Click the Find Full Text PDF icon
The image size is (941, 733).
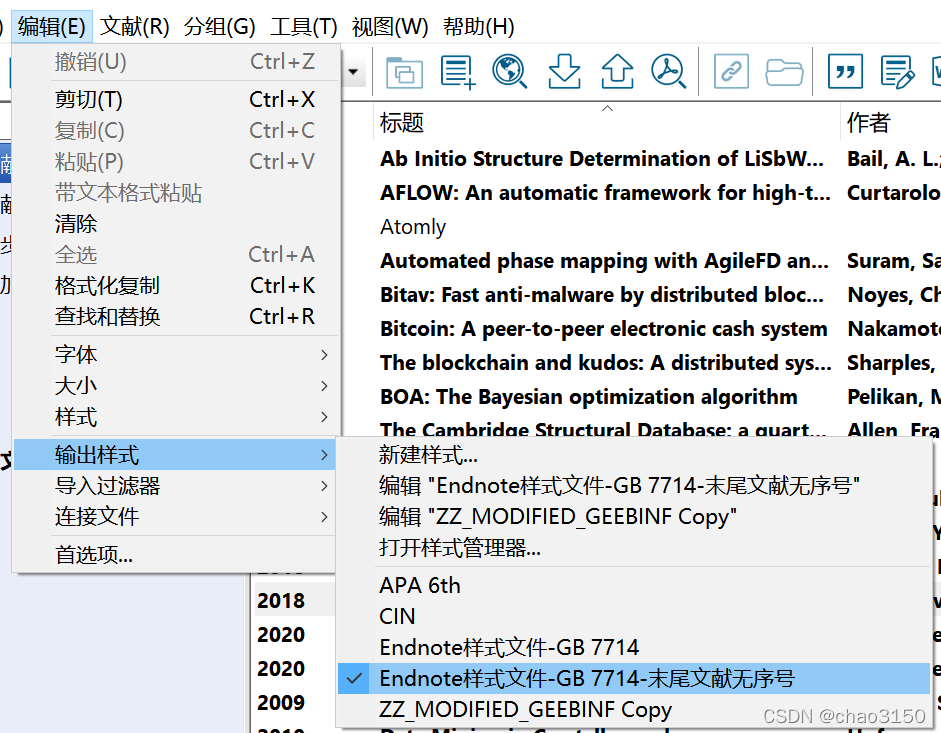point(669,71)
